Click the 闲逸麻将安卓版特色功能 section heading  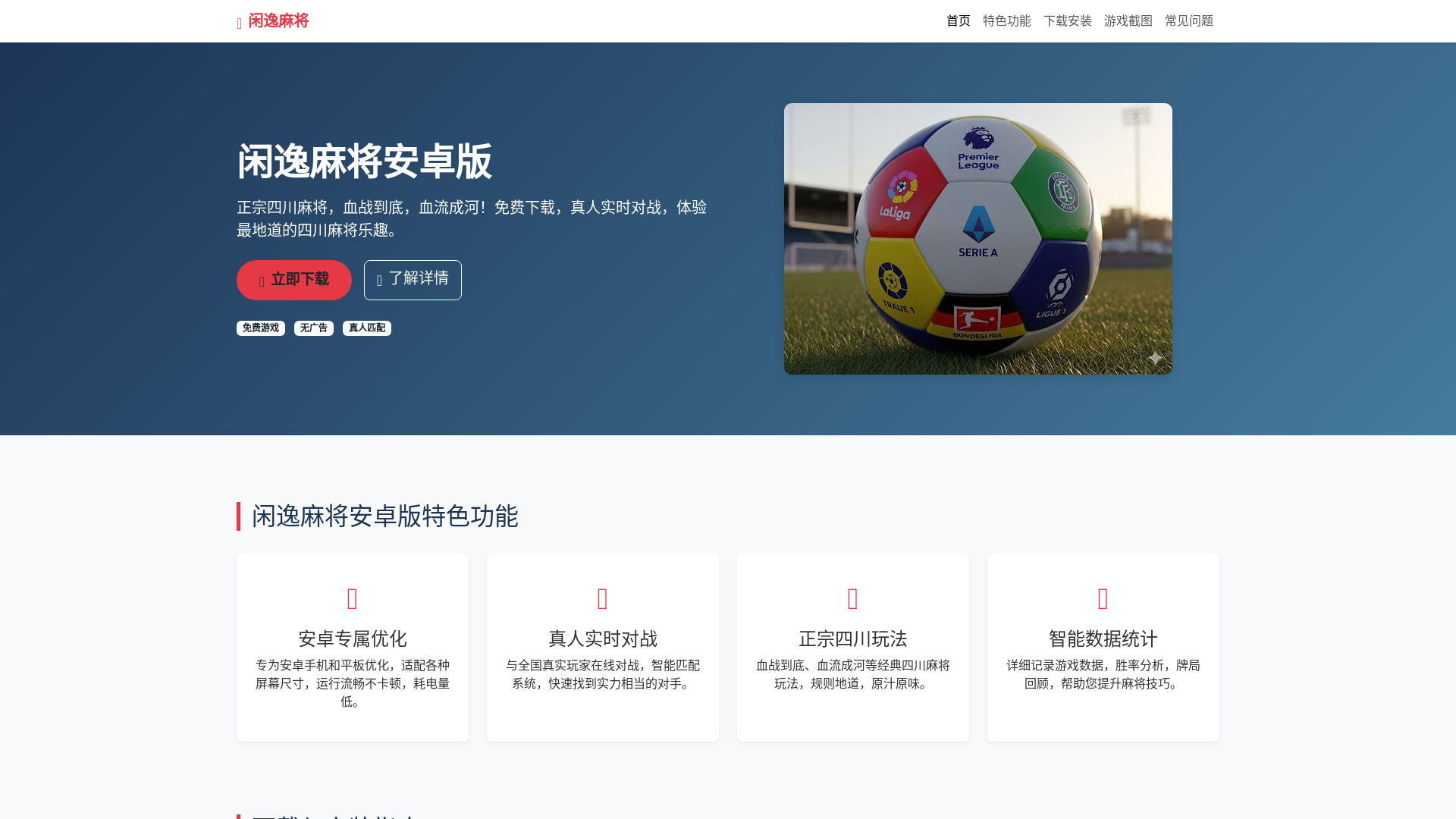point(385,516)
